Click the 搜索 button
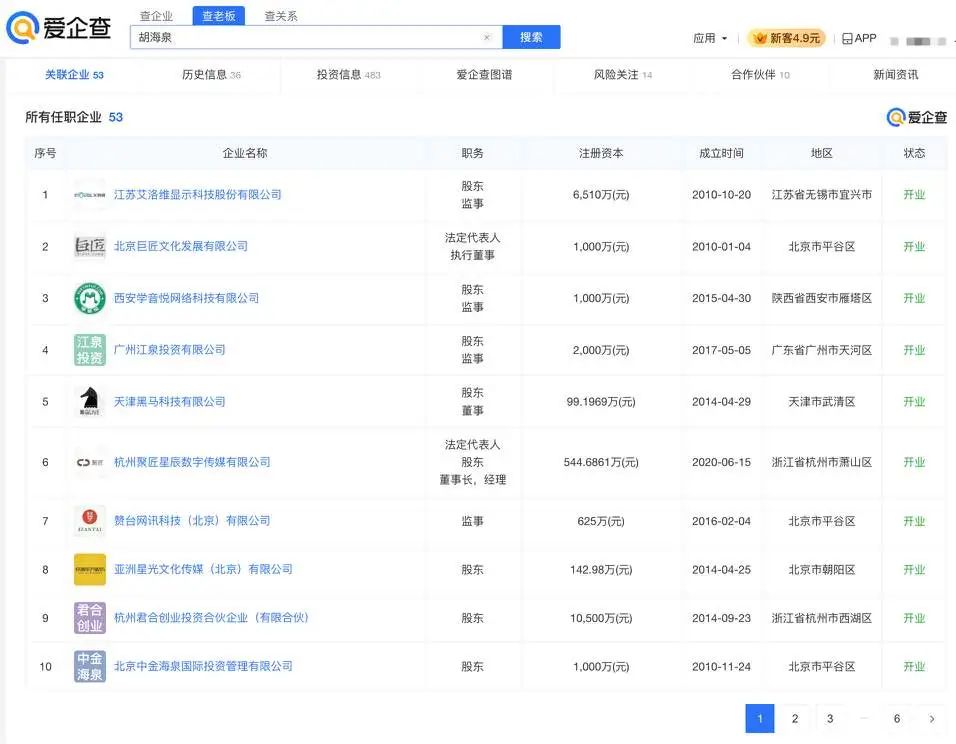This screenshot has height=744, width=956. pyautogui.click(x=531, y=36)
